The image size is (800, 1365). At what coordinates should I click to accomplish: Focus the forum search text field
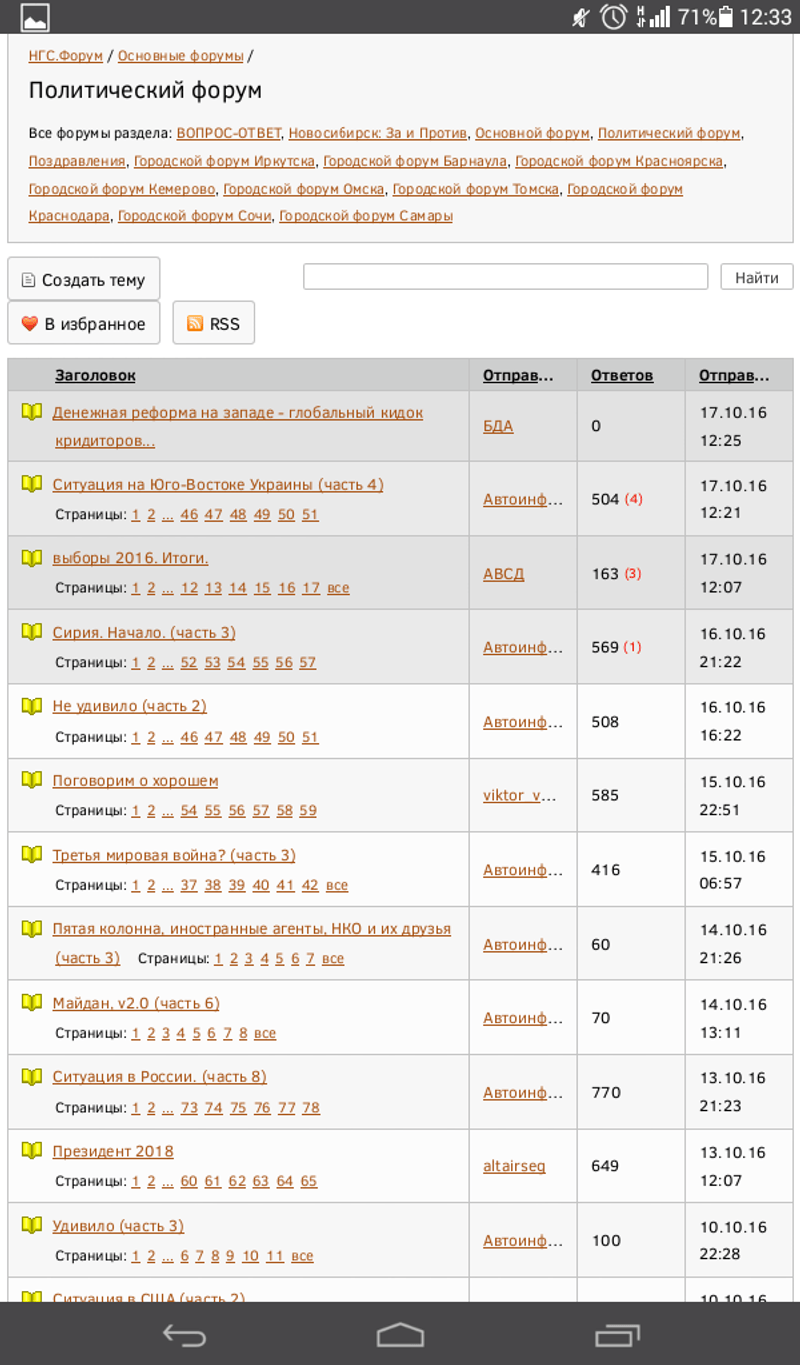[x=505, y=277]
